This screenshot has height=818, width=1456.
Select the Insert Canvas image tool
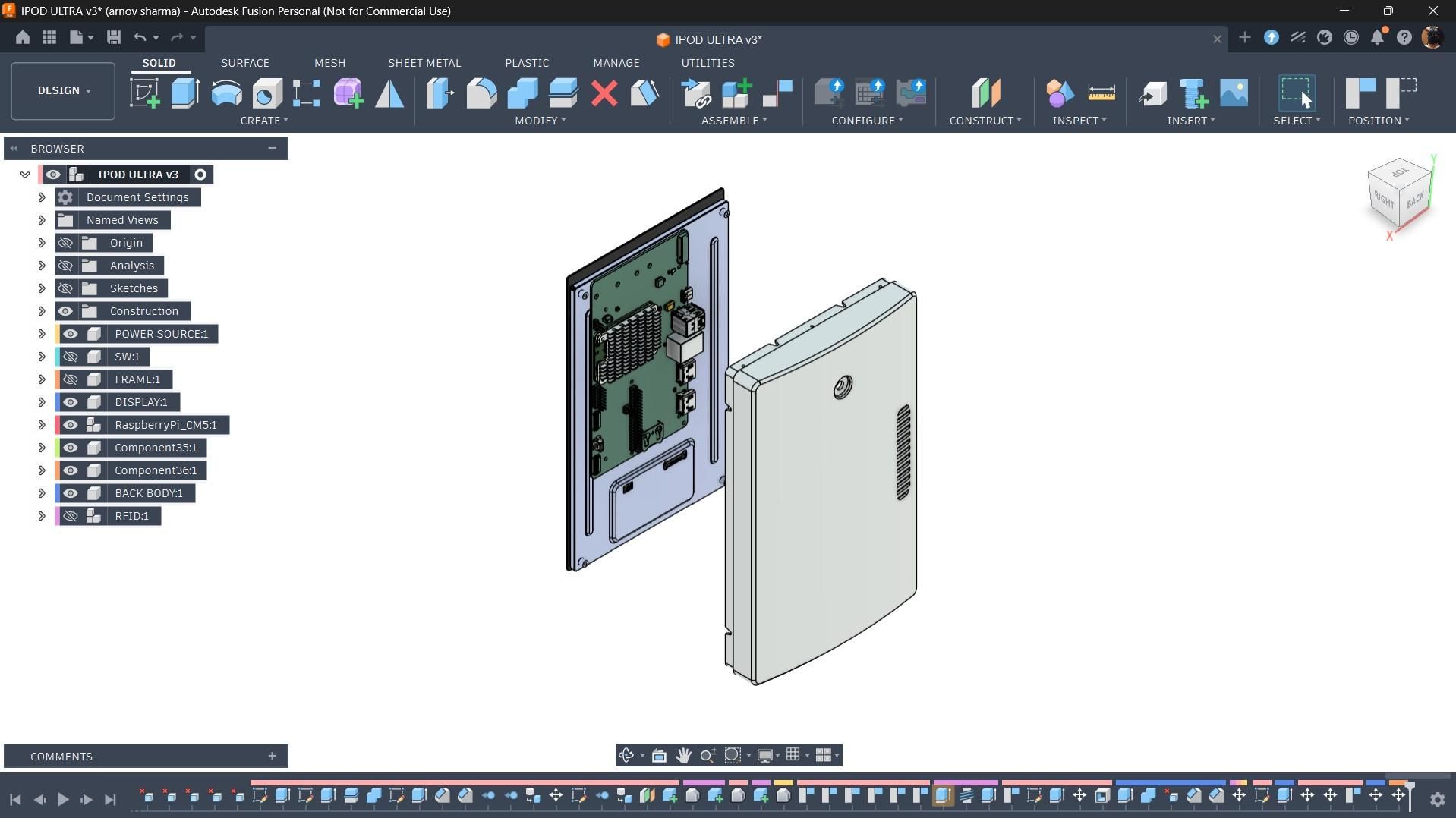1234,93
